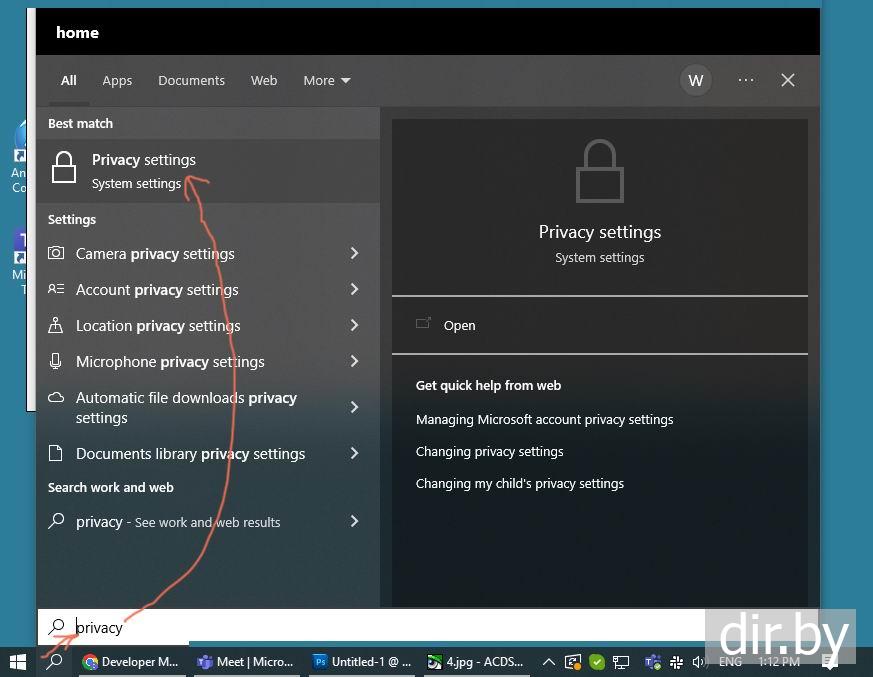
Task: Click the Microphone privacy settings icon
Action: click(x=56, y=362)
